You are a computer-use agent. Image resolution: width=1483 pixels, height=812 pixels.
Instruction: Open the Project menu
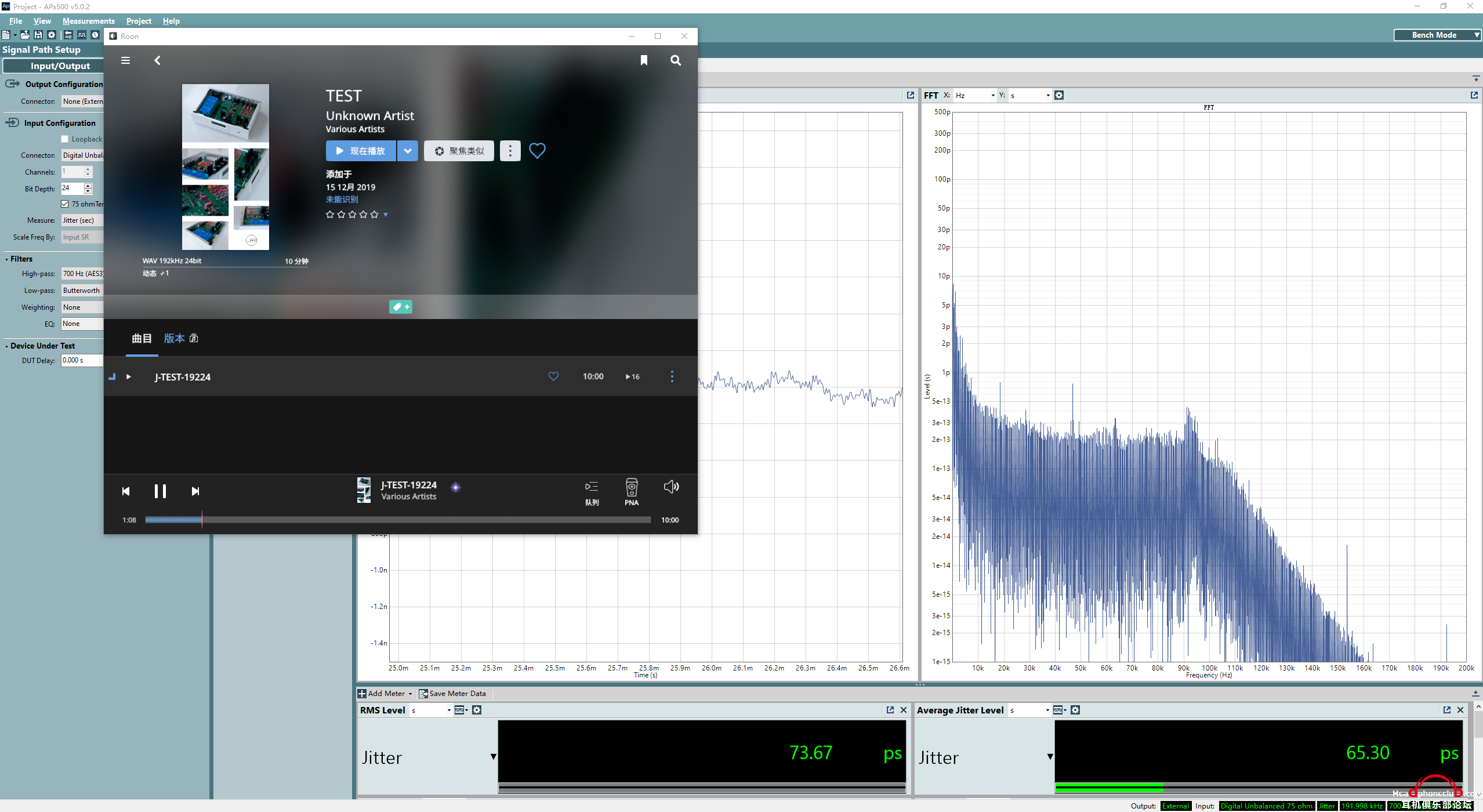coord(139,21)
